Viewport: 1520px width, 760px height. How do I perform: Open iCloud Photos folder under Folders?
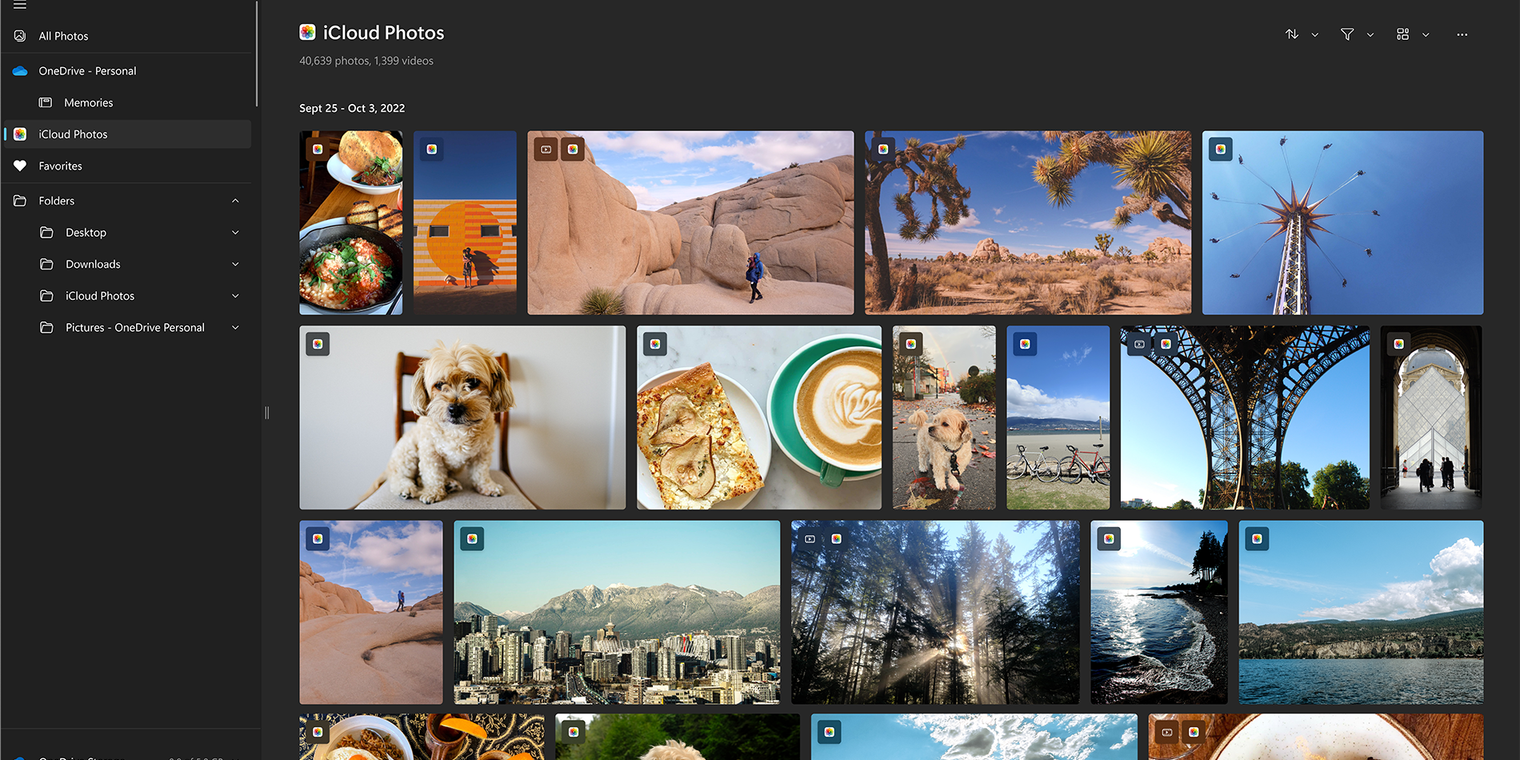click(128, 296)
